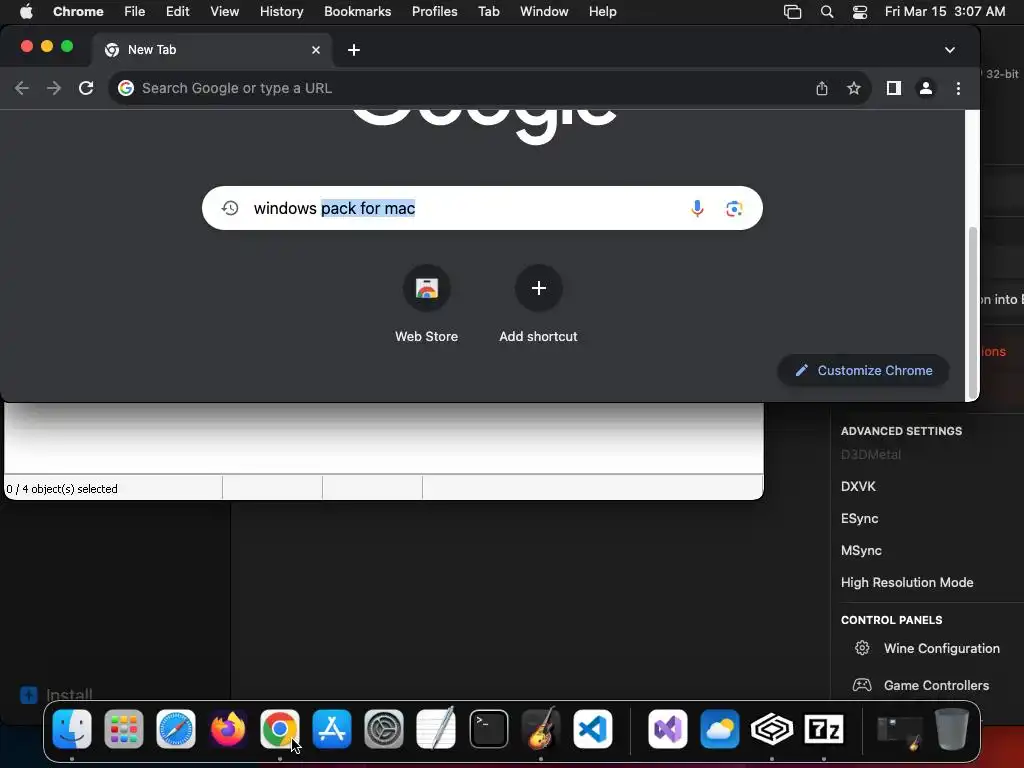Viewport: 1024px width, 768px height.
Task: Select High Resolution Mode setting
Action: 907,583
